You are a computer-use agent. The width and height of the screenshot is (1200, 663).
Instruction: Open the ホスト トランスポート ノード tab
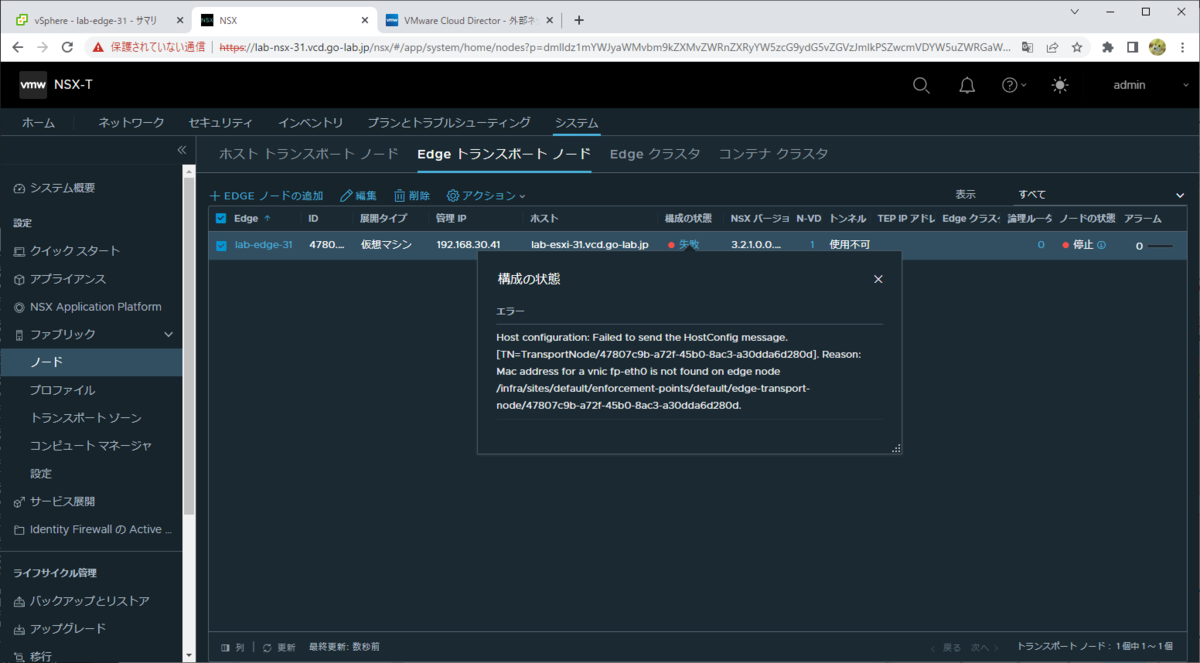point(309,154)
